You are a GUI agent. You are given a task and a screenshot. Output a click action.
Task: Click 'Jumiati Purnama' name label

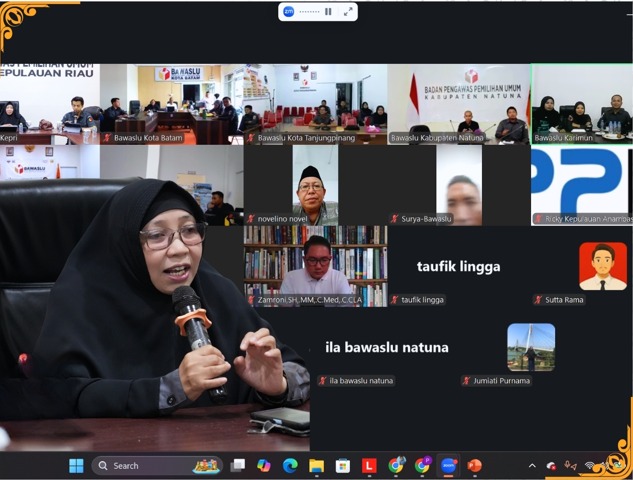coord(501,381)
